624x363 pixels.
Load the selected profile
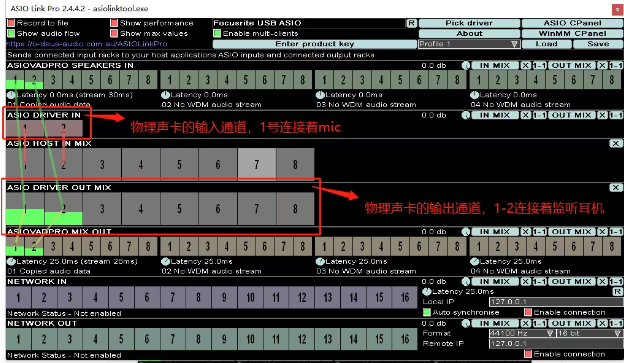coord(546,44)
